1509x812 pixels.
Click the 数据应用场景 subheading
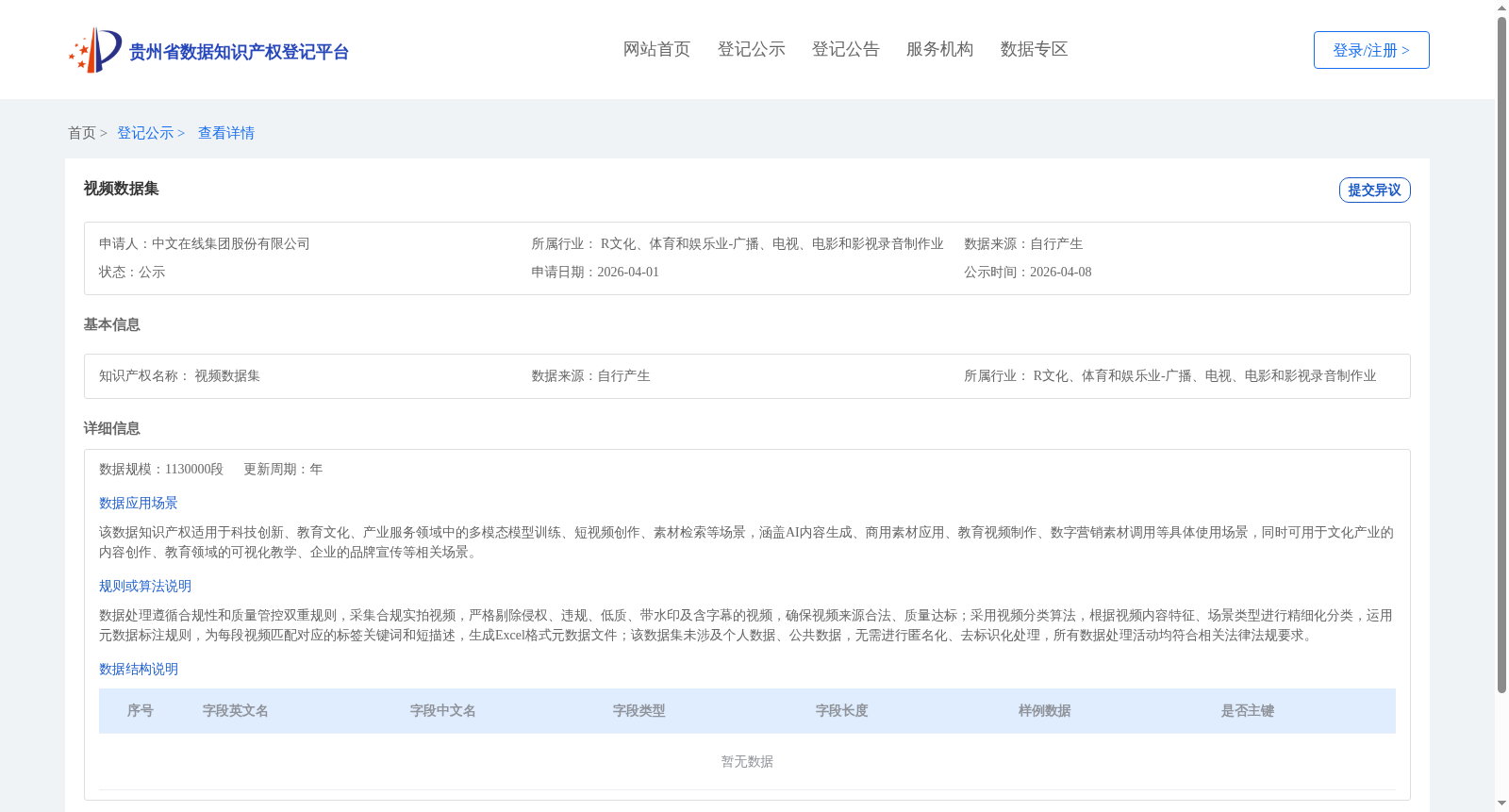pos(139,503)
